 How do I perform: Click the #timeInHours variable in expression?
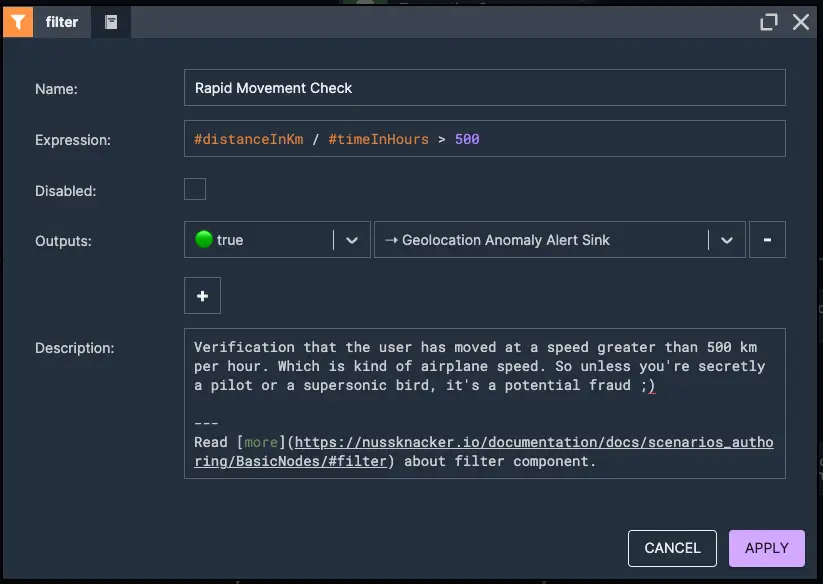click(x=378, y=139)
